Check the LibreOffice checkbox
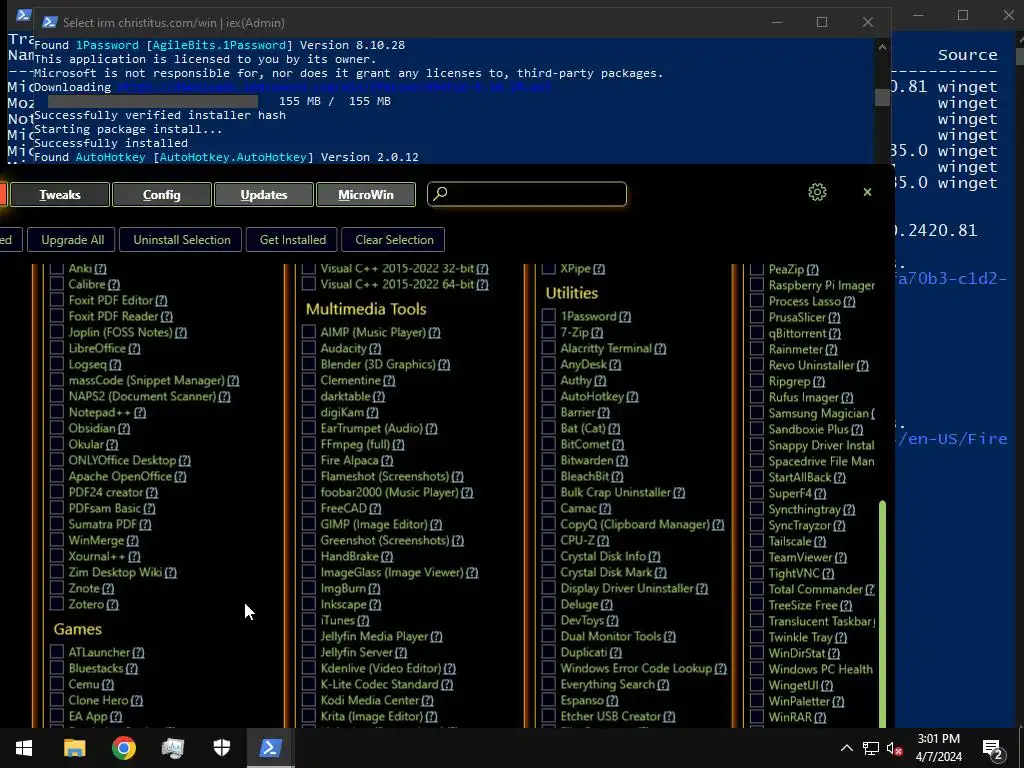The height and width of the screenshot is (768, 1024). coord(57,348)
